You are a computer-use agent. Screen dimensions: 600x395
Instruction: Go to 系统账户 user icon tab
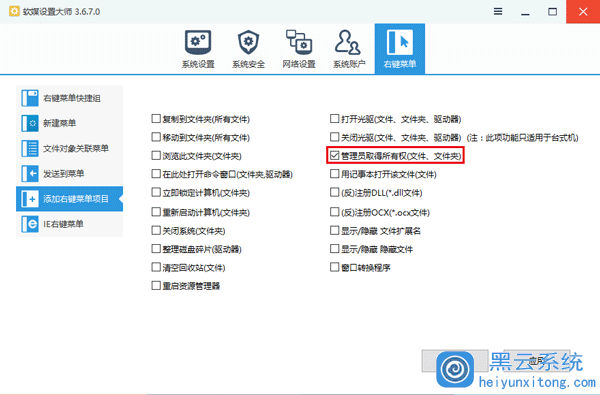click(x=349, y=49)
